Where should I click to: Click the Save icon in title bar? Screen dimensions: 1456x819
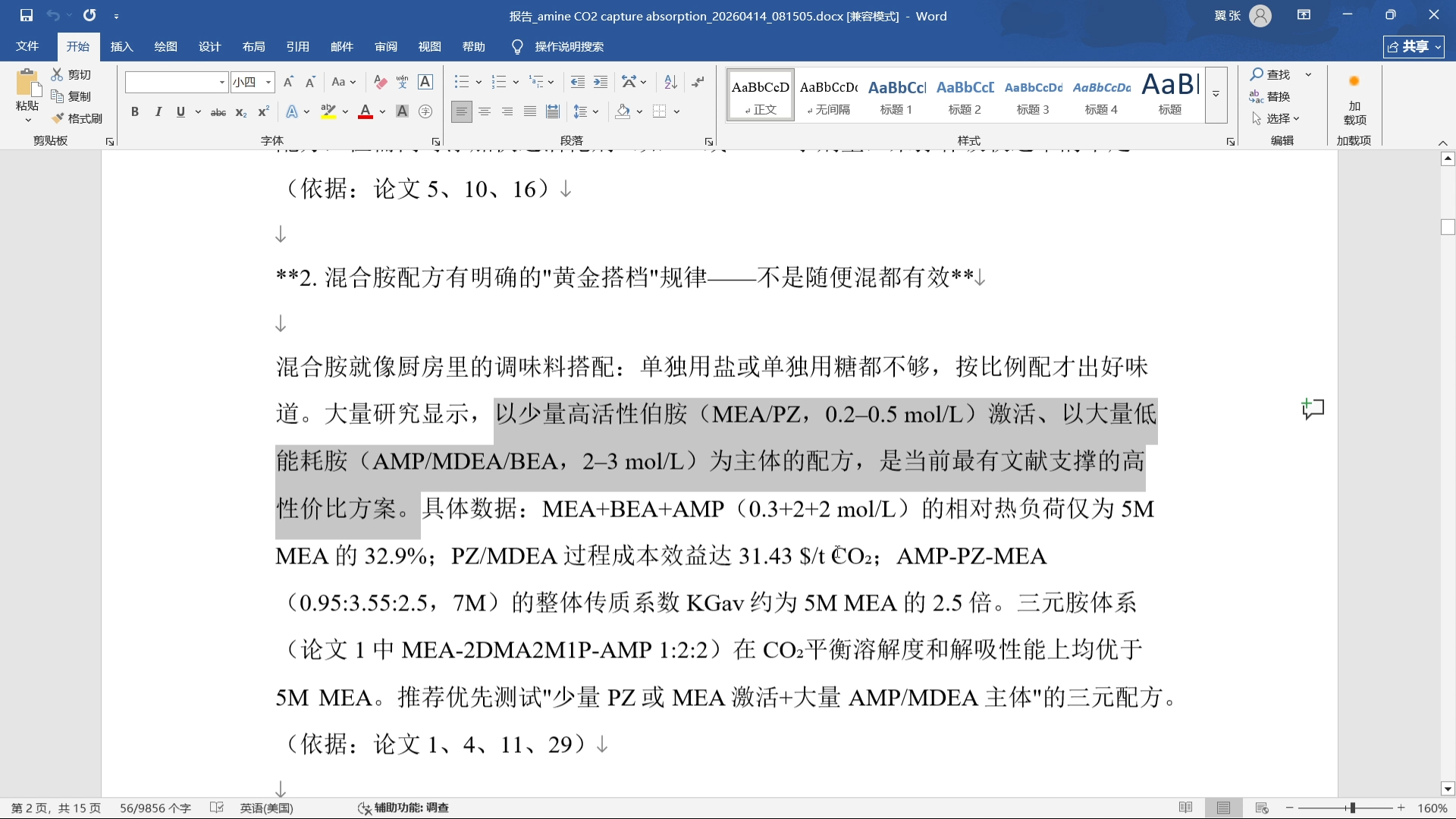[x=26, y=15]
